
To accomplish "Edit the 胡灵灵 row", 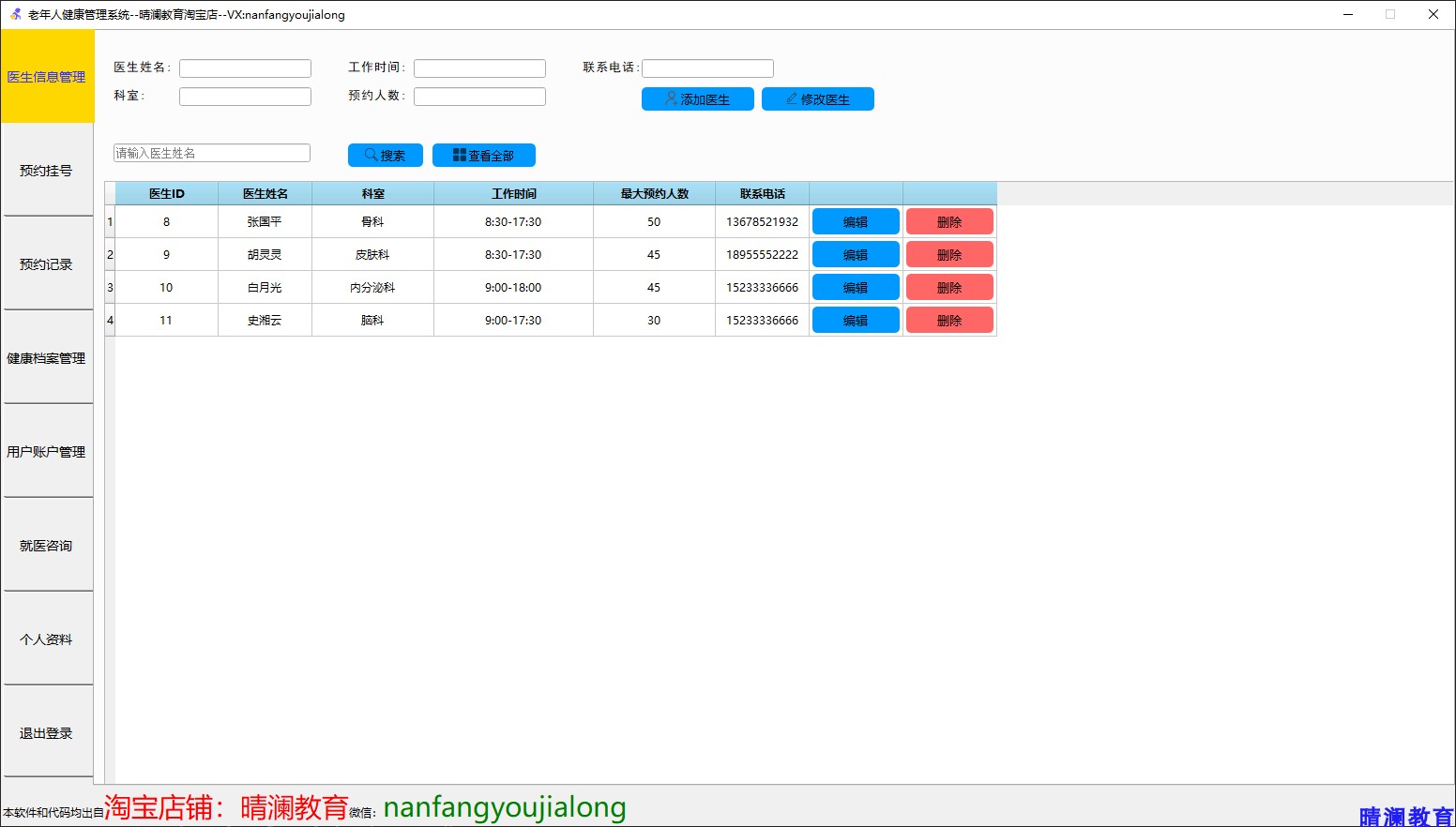I will tap(856, 255).
